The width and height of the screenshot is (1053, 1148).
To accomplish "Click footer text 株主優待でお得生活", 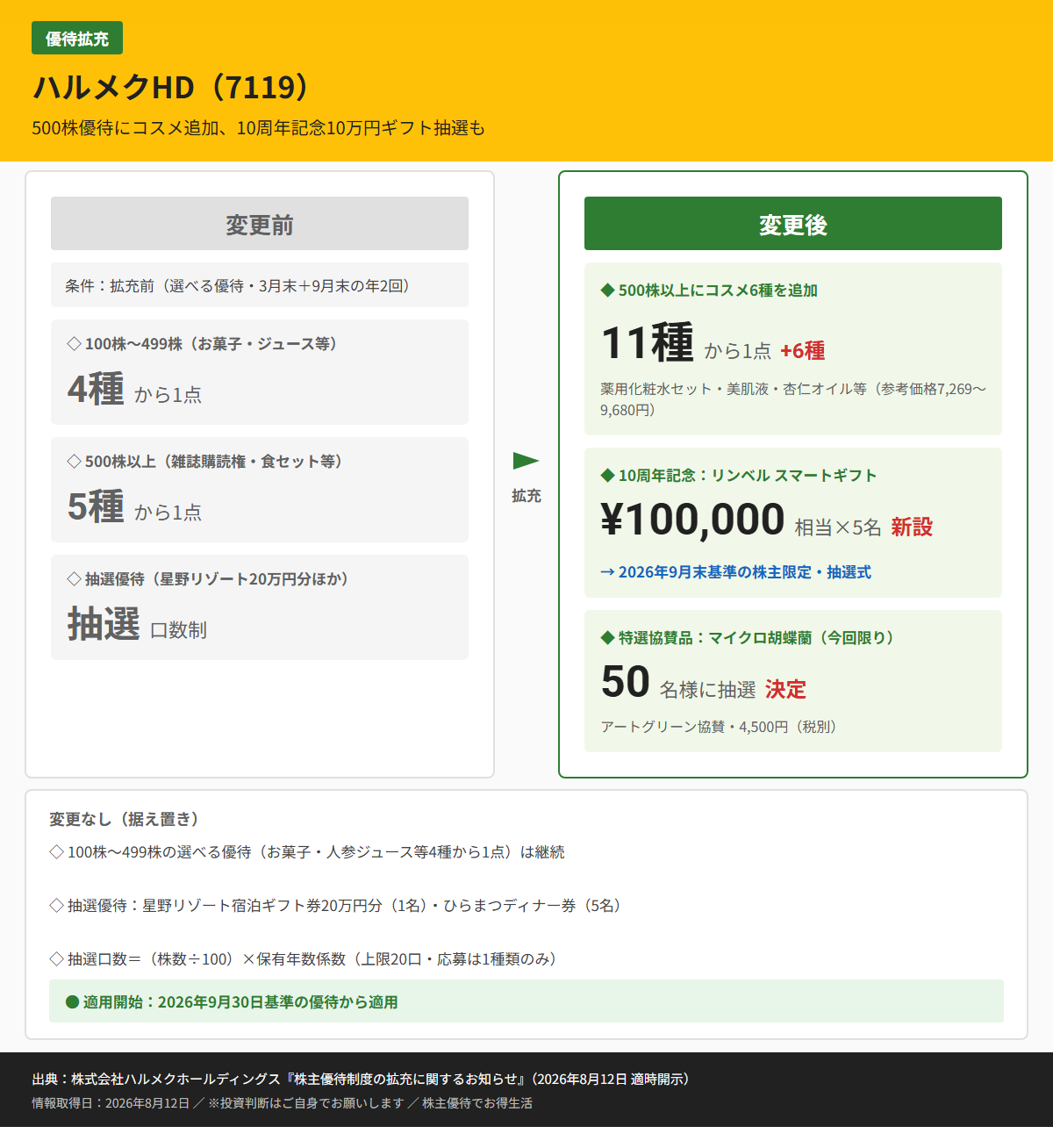I will 477,1103.
